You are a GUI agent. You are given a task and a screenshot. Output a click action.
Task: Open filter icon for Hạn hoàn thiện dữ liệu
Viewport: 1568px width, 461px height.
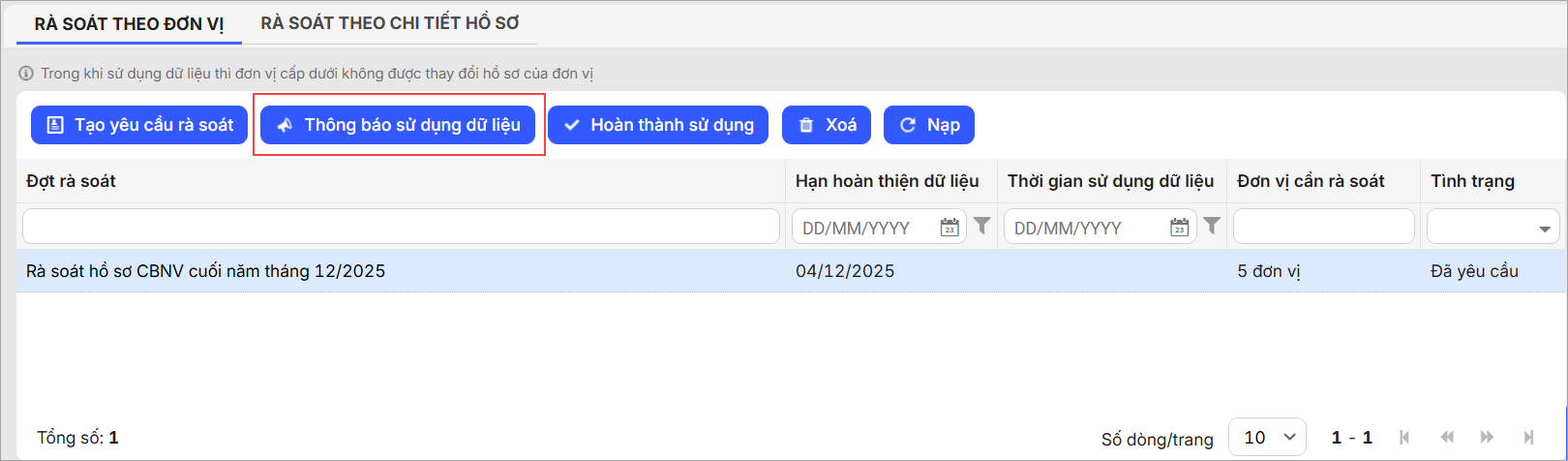(981, 226)
